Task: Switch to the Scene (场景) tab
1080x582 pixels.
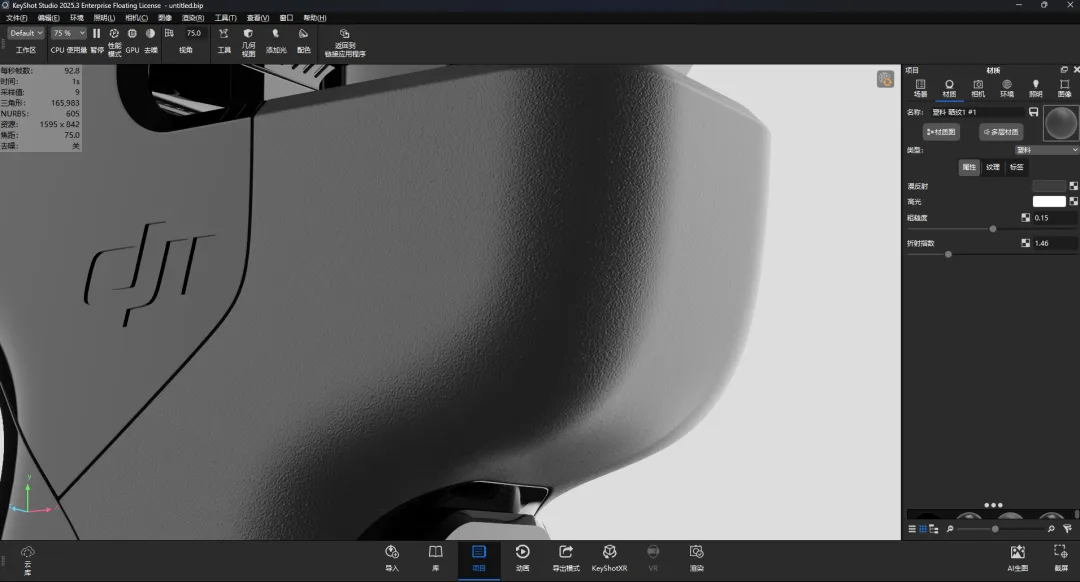Action: click(x=920, y=88)
